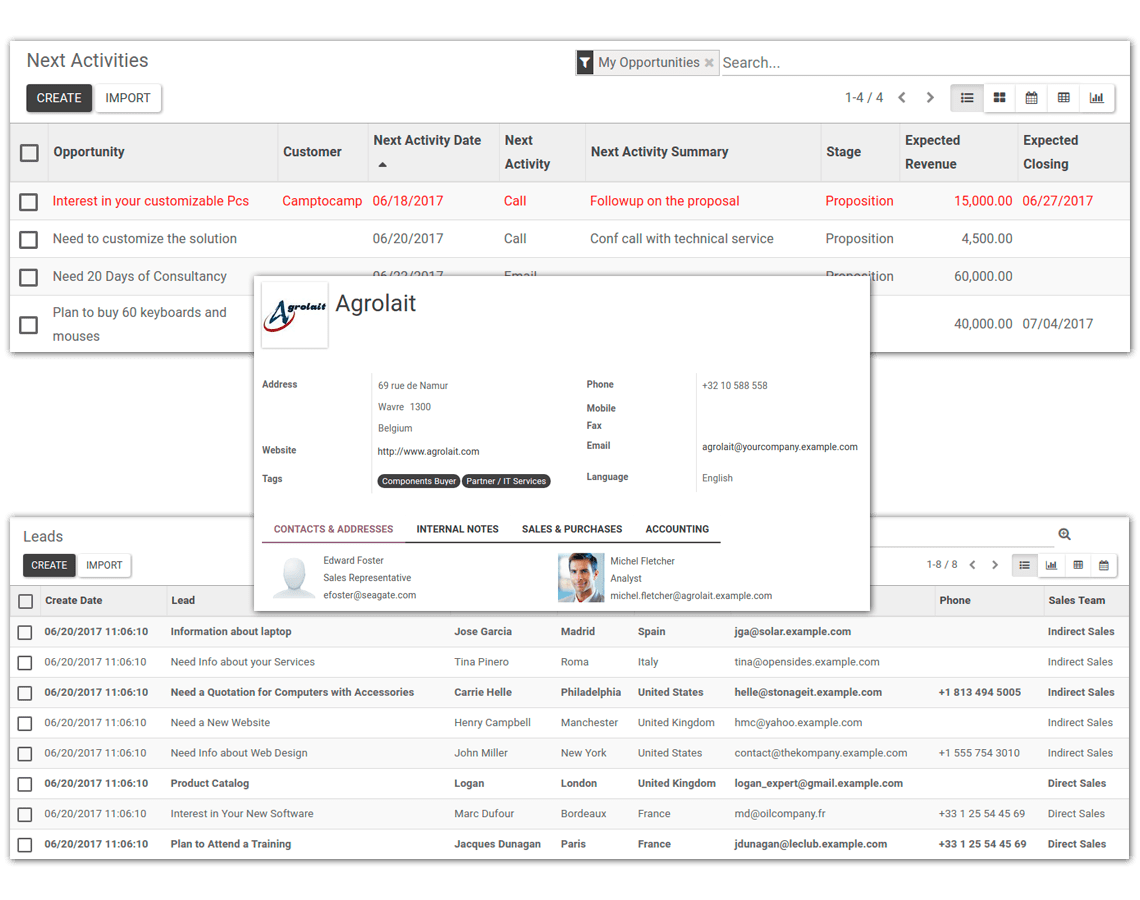Open the Calendar view of Leads

coord(1104,565)
